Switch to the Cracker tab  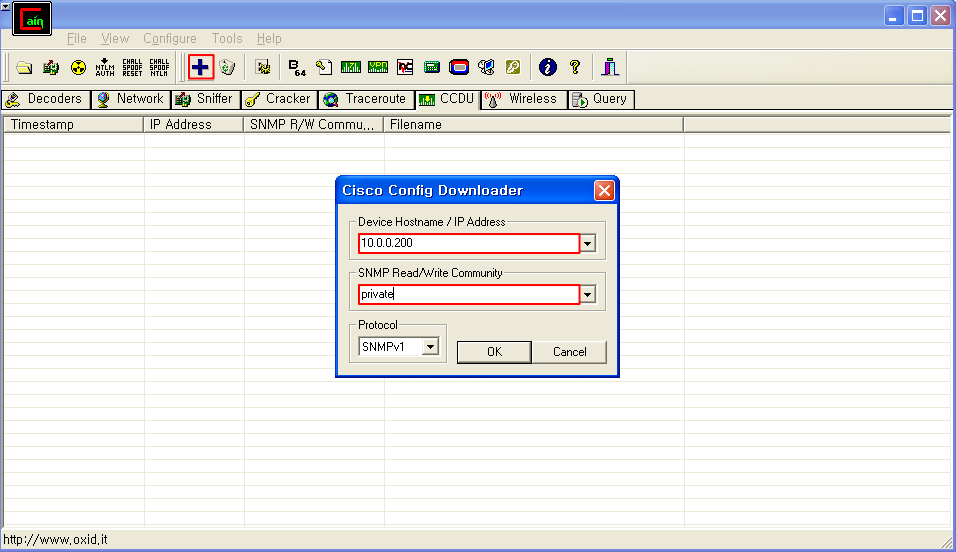[x=279, y=99]
